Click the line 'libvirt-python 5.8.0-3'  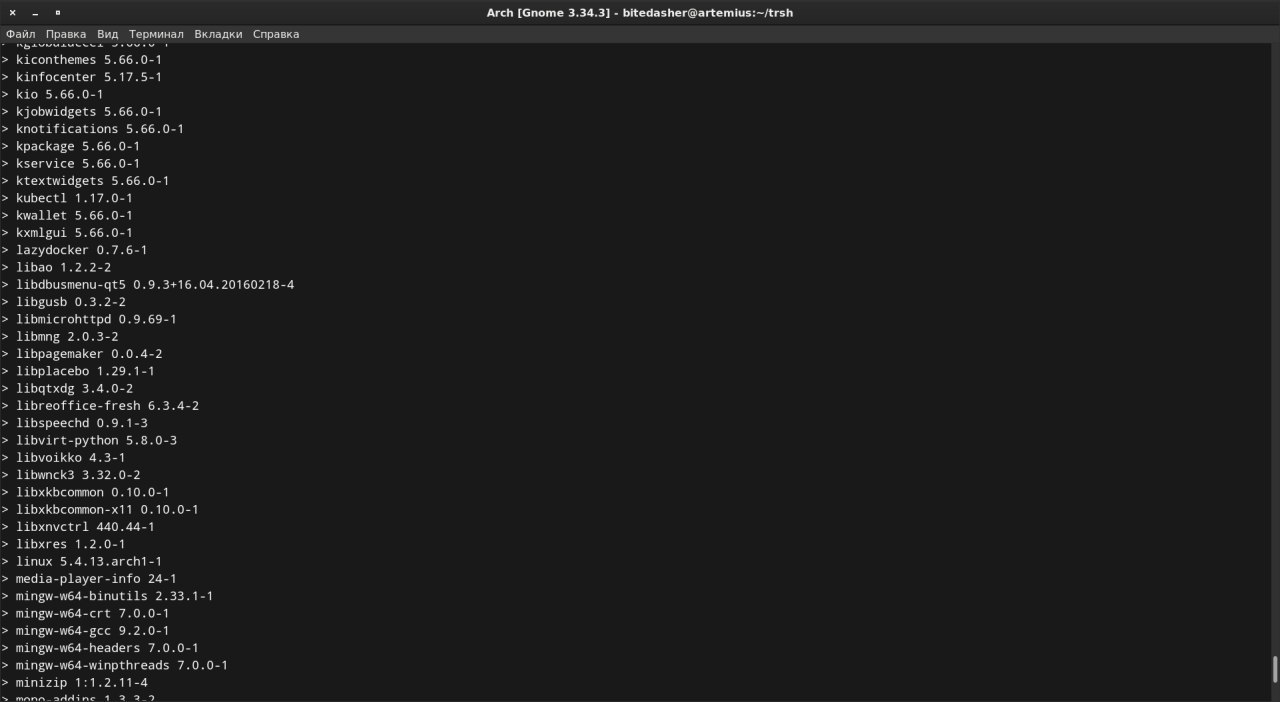tap(96, 440)
